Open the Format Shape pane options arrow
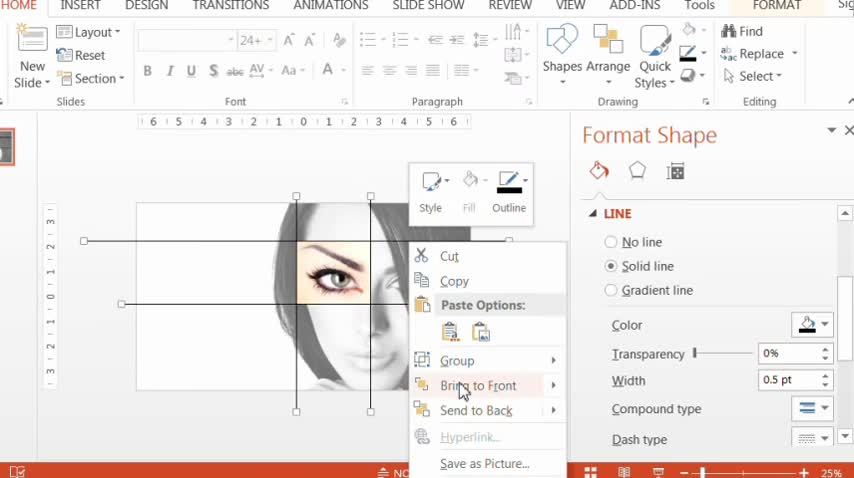Screen dimensions: 854x478 coord(831,130)
